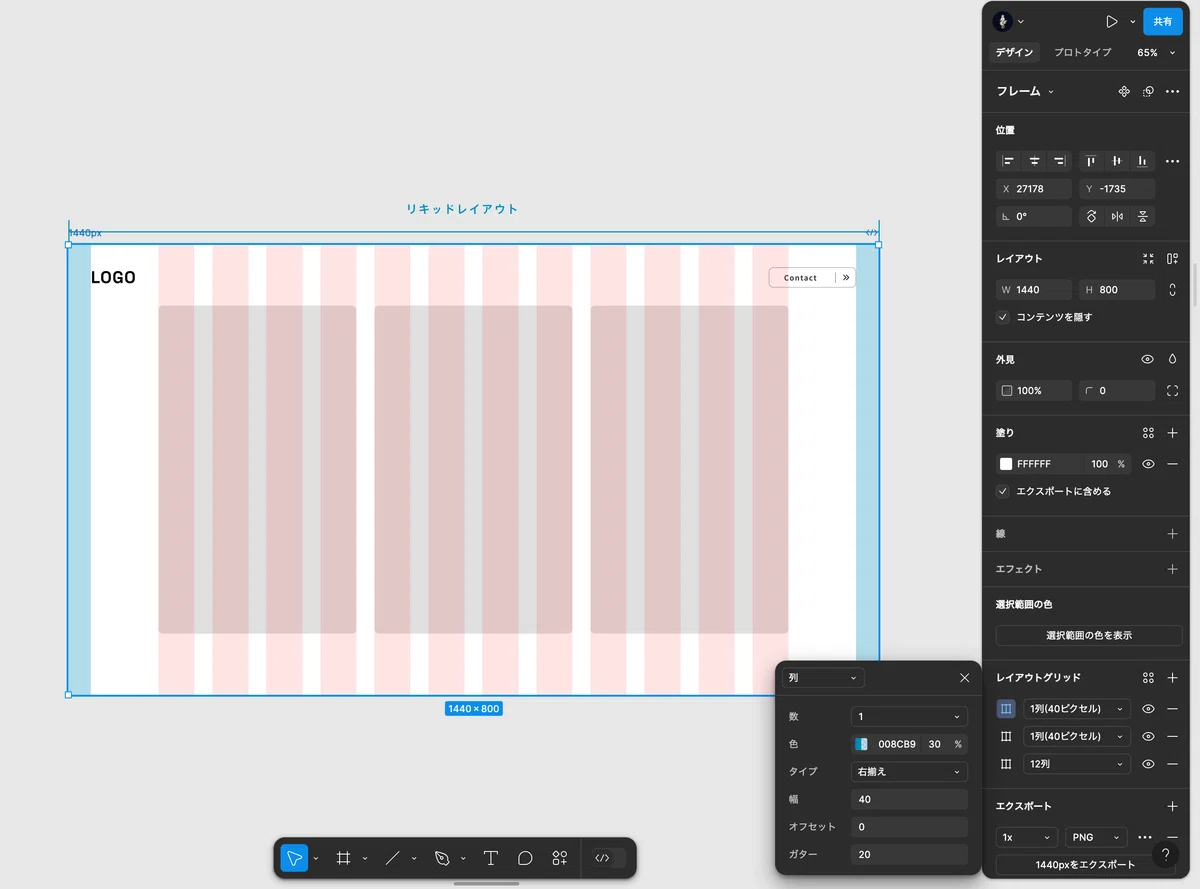This screenshot has width=1200, height=889.
Task: Add a new fill with 塗り plus
Action: click(1173, 433)
